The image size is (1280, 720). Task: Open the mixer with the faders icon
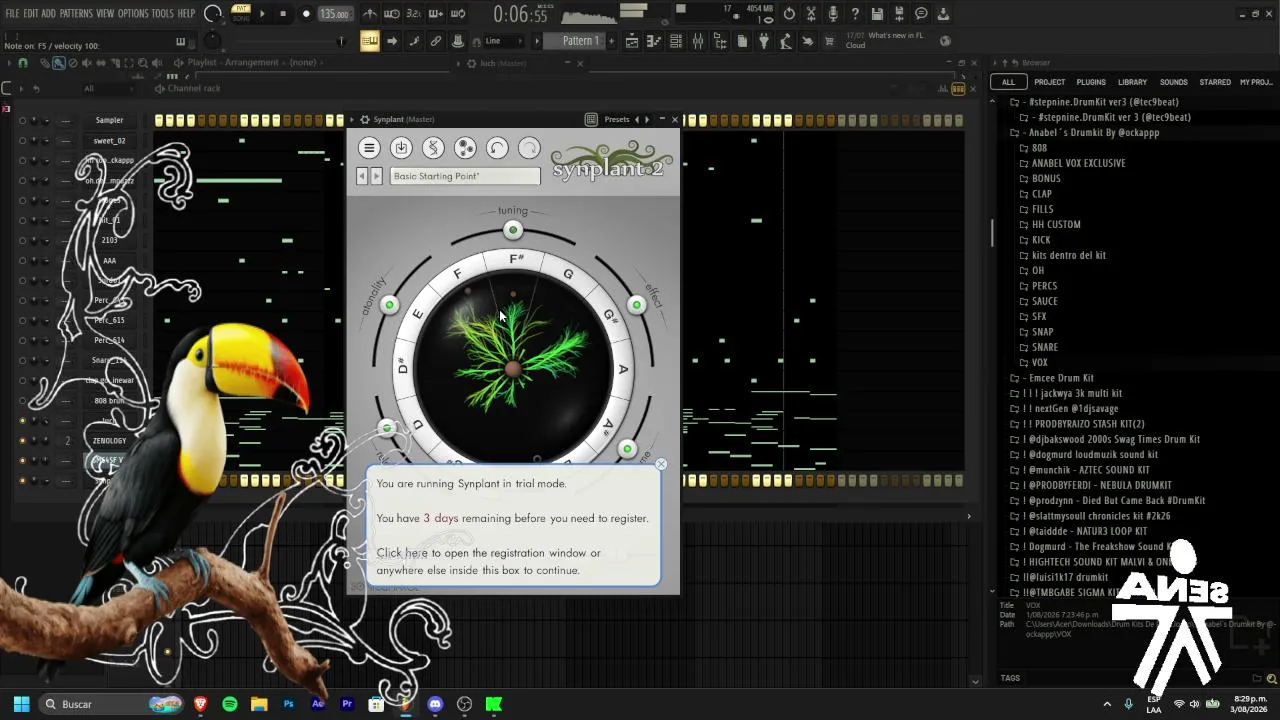coord(698,41)
